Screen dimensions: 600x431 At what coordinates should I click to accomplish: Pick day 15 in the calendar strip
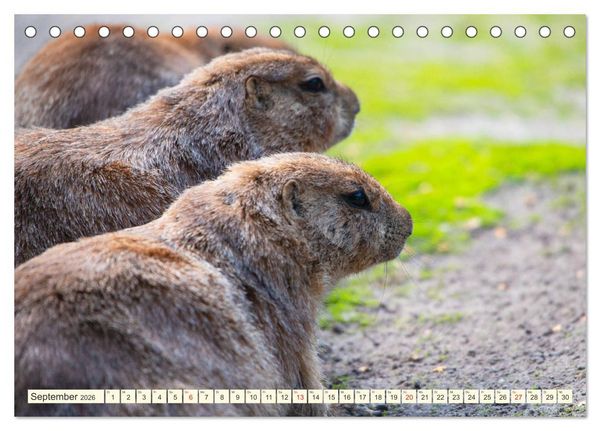pyautogui.click(x=331, y=397)
